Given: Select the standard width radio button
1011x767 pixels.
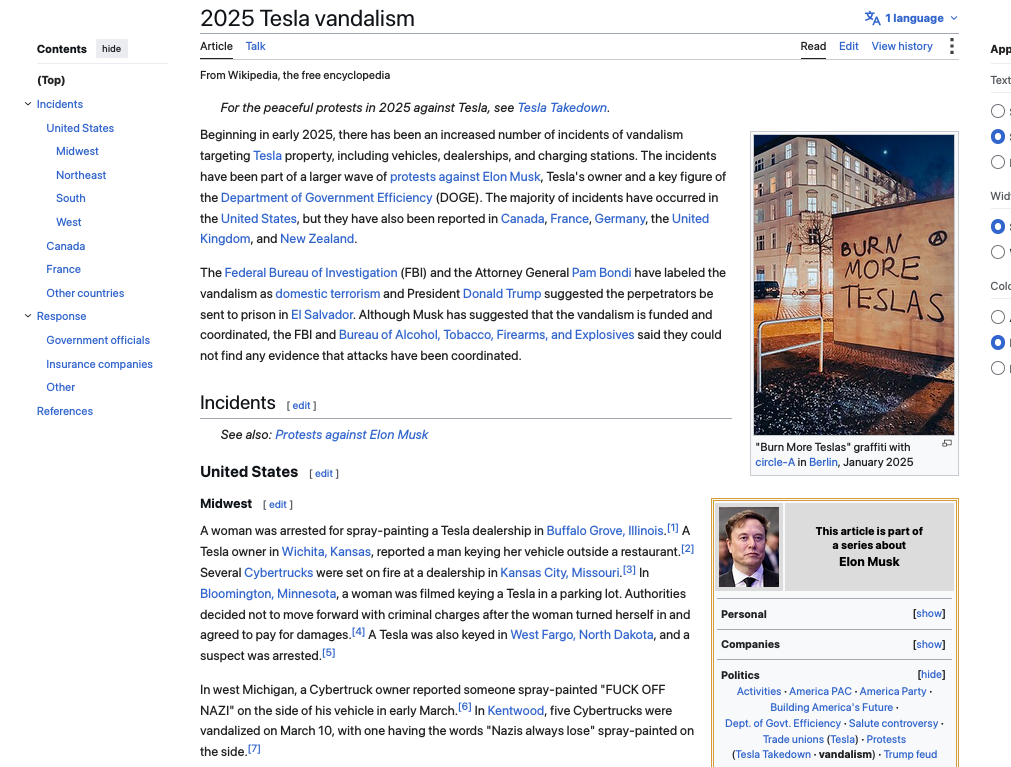Looking at the screenshot, I should 997,226.
